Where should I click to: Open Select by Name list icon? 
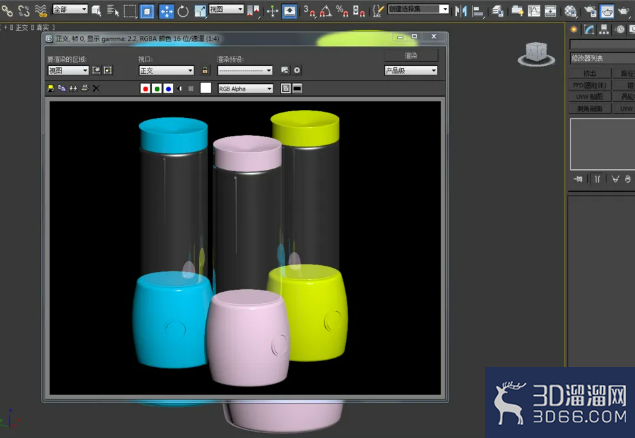[x=113, y=11]
